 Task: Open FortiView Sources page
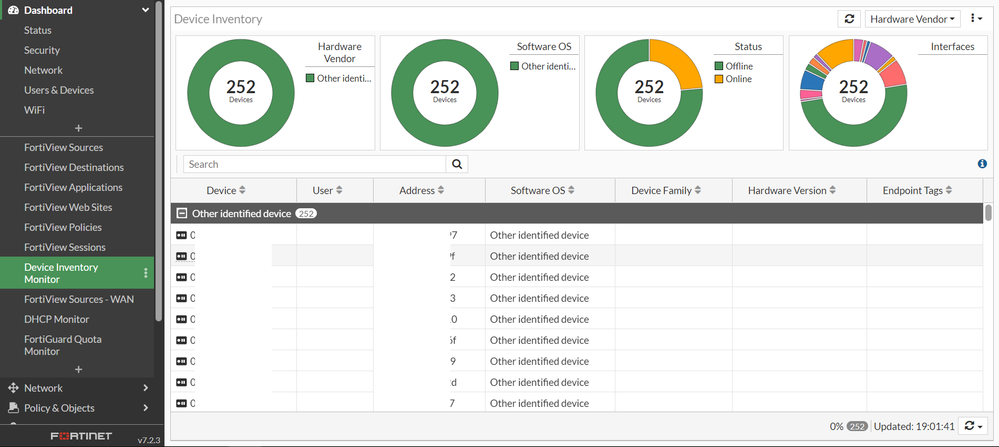tap(64, 148)
